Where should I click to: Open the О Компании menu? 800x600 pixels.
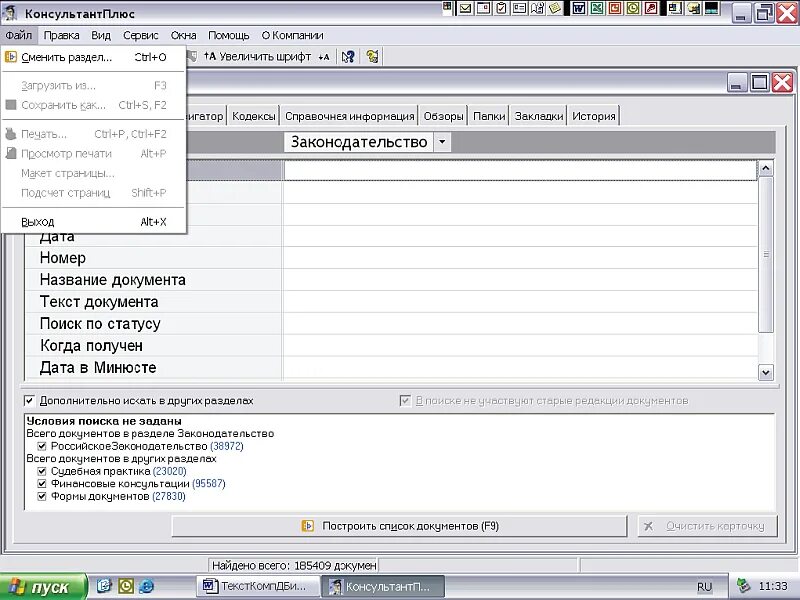point(292,35)
